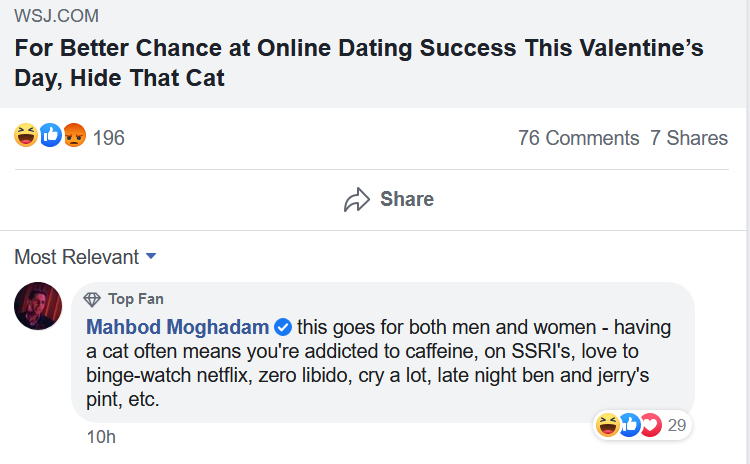Viewport: 750px width, 464px height.
Task: Click the Haha reaction icon under the article
Action: (x=26, y=137)
